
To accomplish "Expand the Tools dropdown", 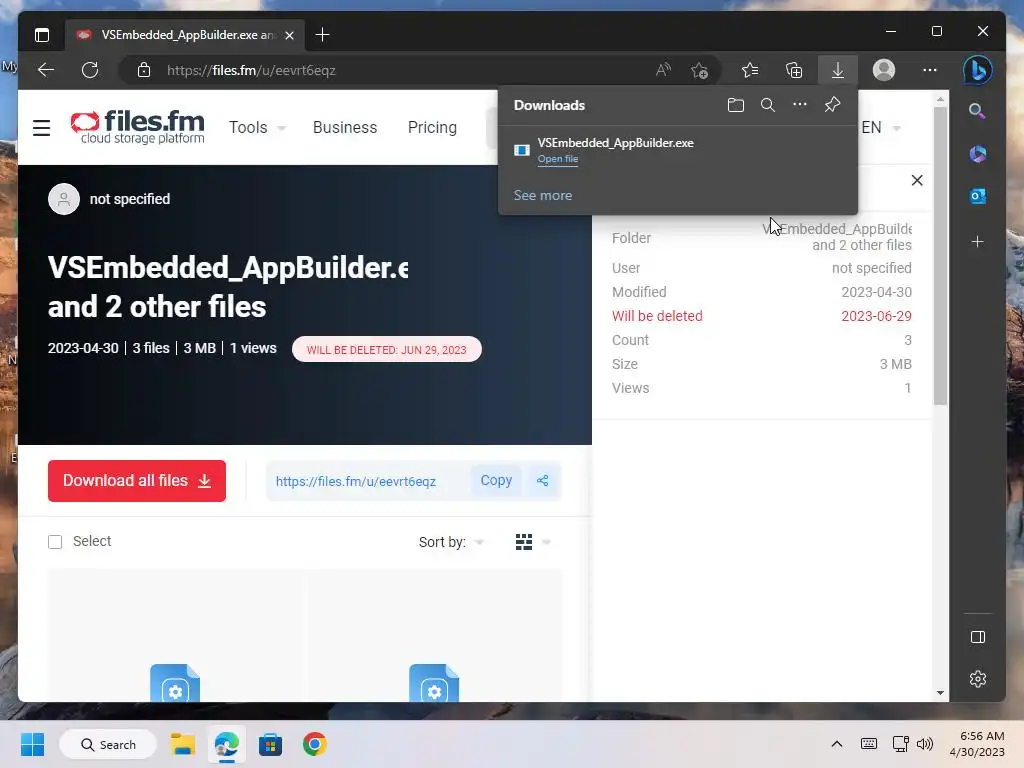I will (x=257, y=127).
